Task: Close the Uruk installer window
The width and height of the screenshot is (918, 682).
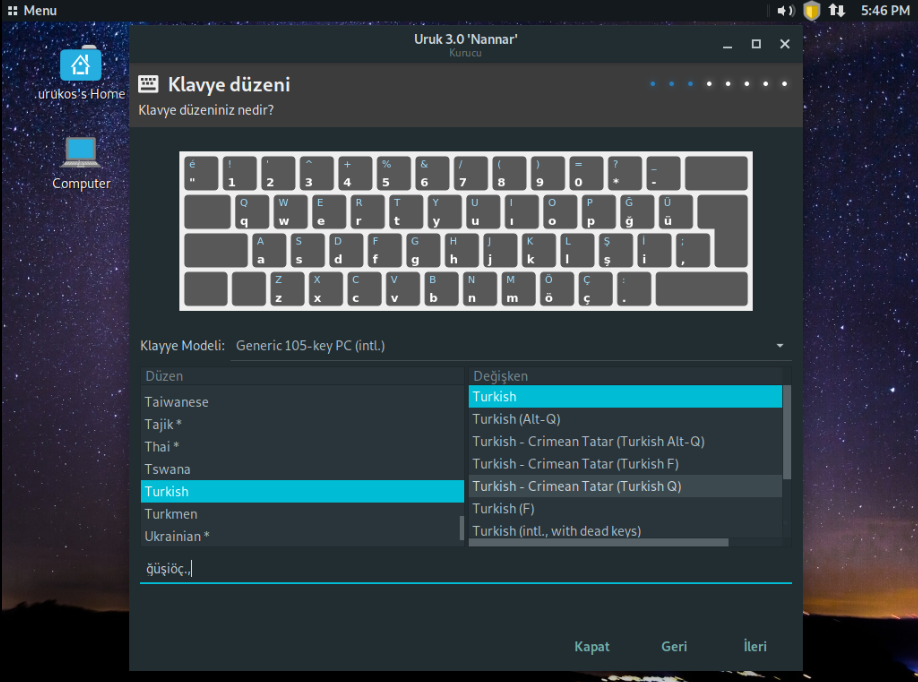Action: (785, 44)
